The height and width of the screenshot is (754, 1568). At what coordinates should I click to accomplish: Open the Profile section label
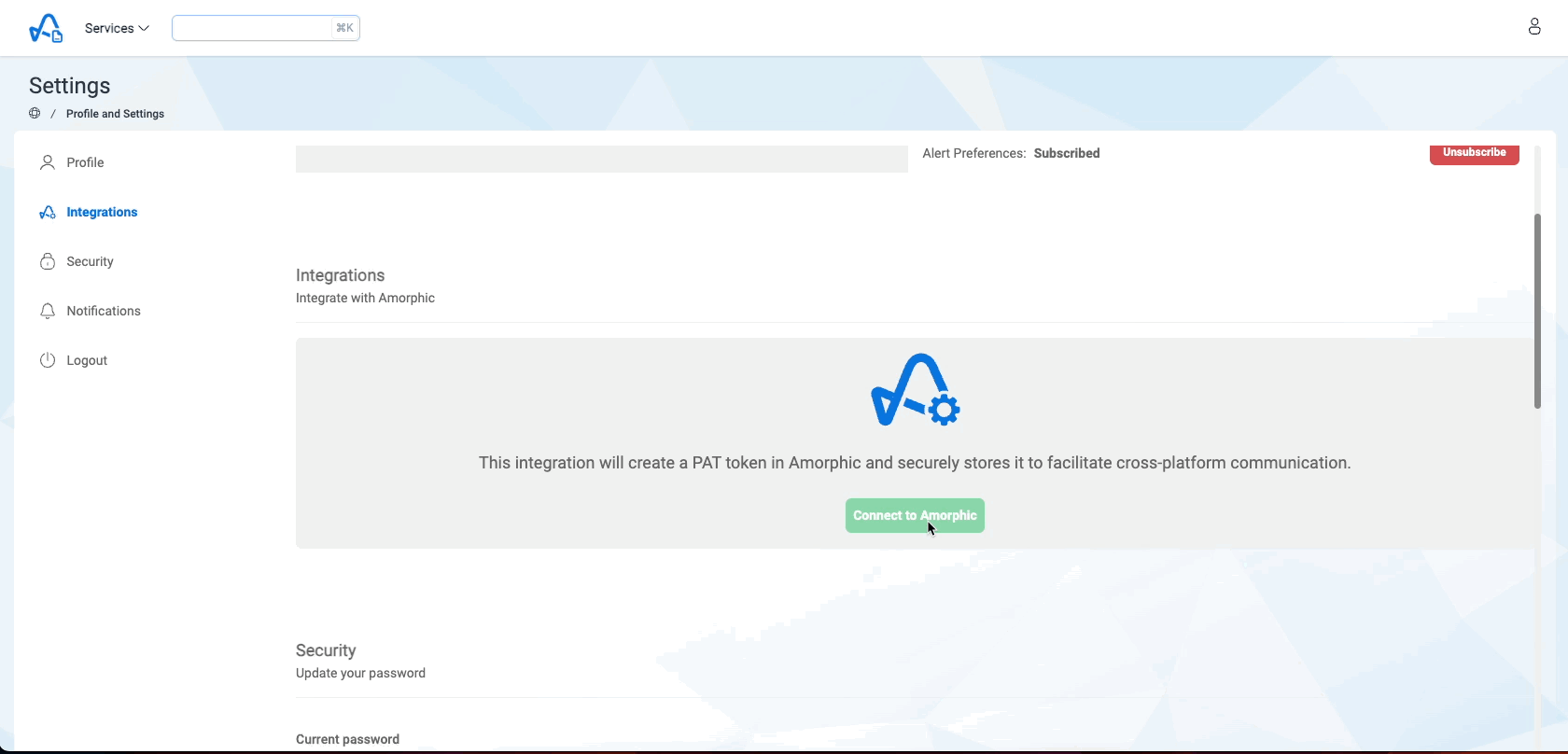[x=85, y=162]
